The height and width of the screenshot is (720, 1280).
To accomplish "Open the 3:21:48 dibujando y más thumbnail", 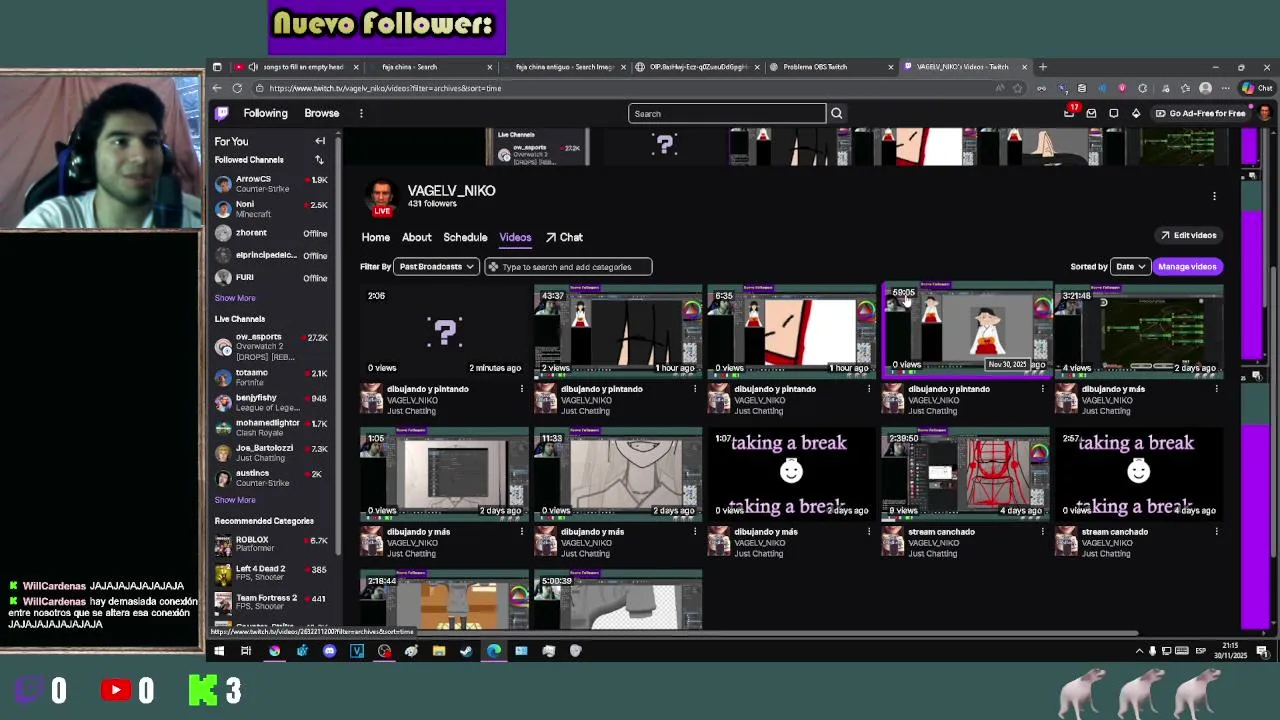I will (1139, 329).
